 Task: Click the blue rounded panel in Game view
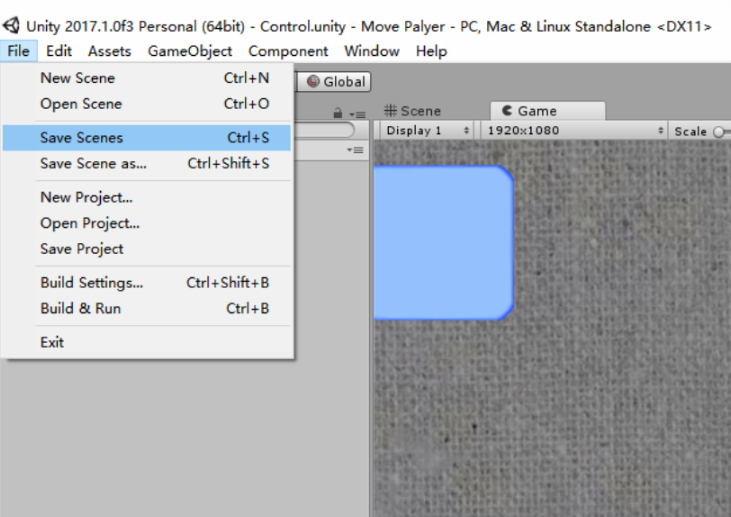[x=444, y=243]
